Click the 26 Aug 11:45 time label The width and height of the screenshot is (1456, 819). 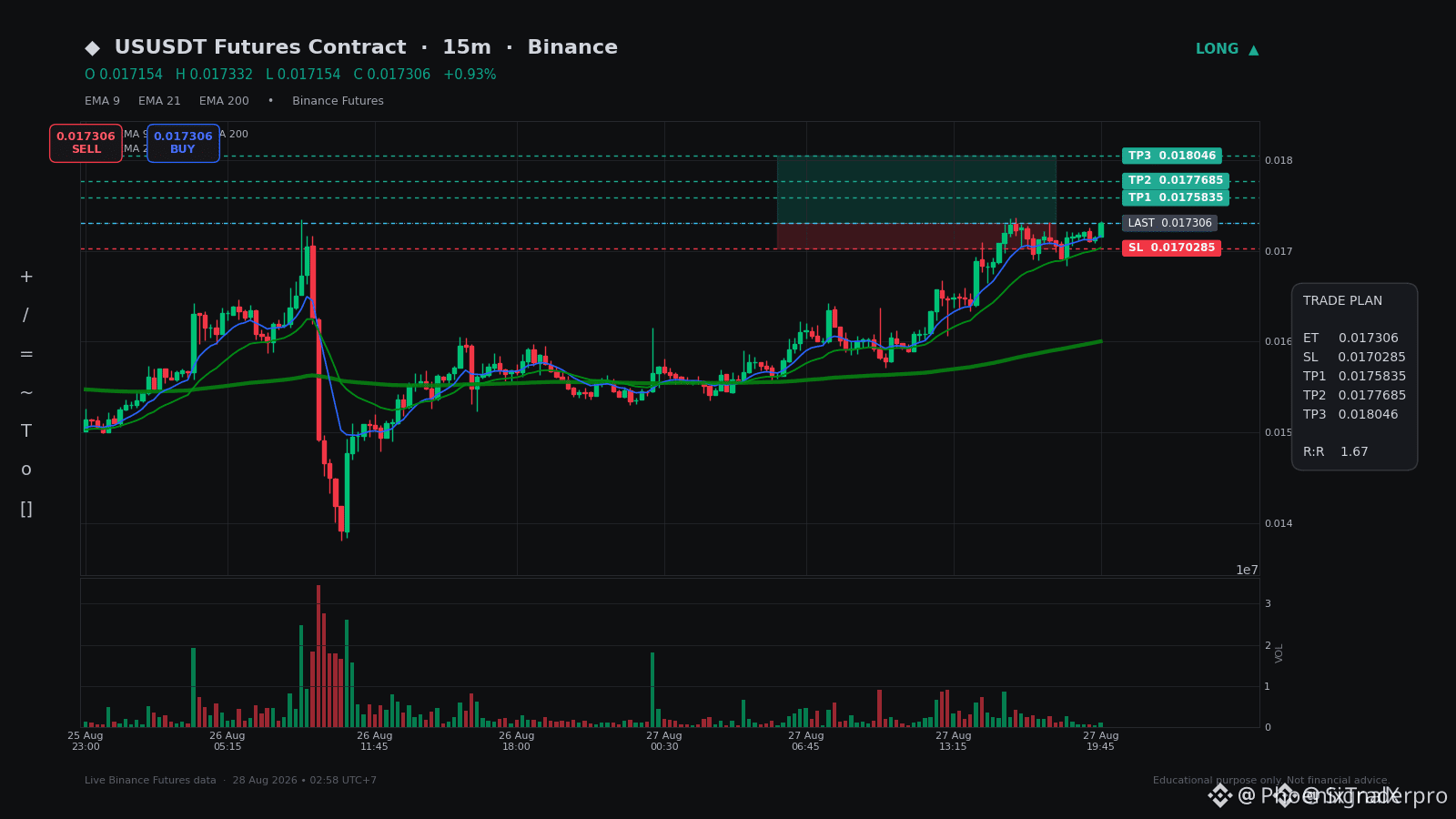(x=375, y=742)
